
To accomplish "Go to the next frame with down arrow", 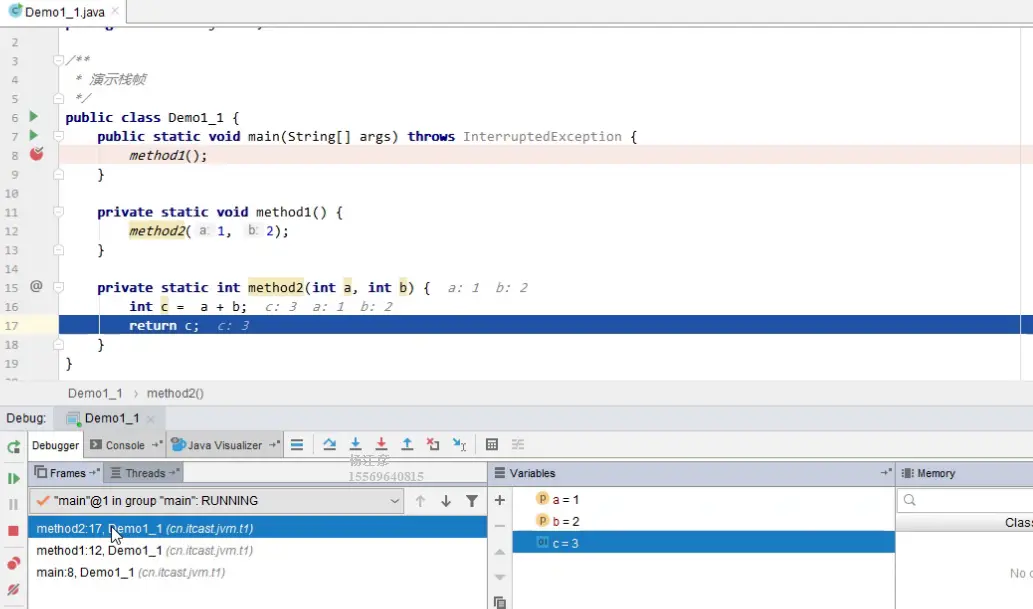I will click(x=446, y=502).
